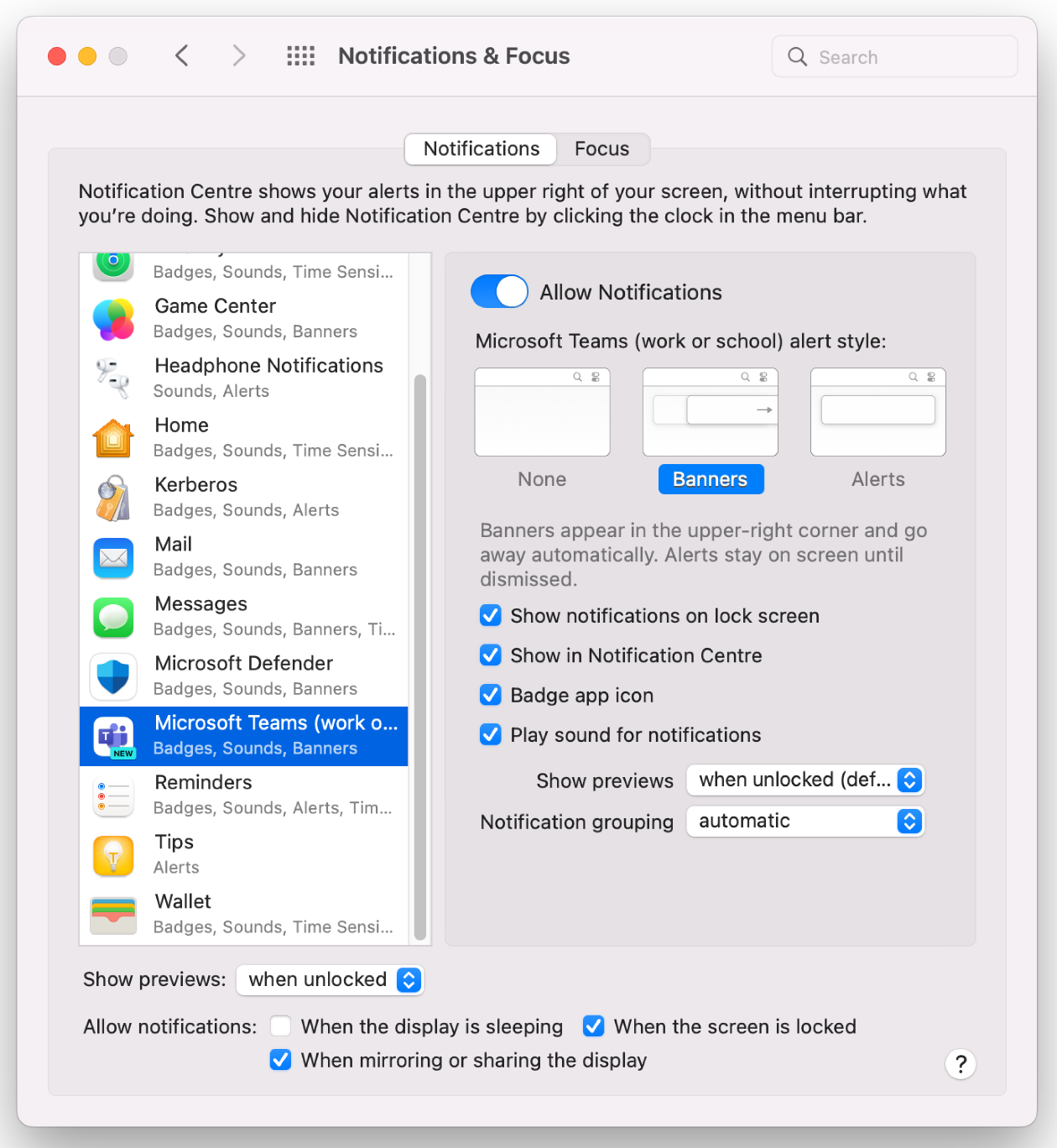The width and height of the screenshot is (1057, 1148).
Task: Switch to the Focus tab
Action: pos(601,149)
